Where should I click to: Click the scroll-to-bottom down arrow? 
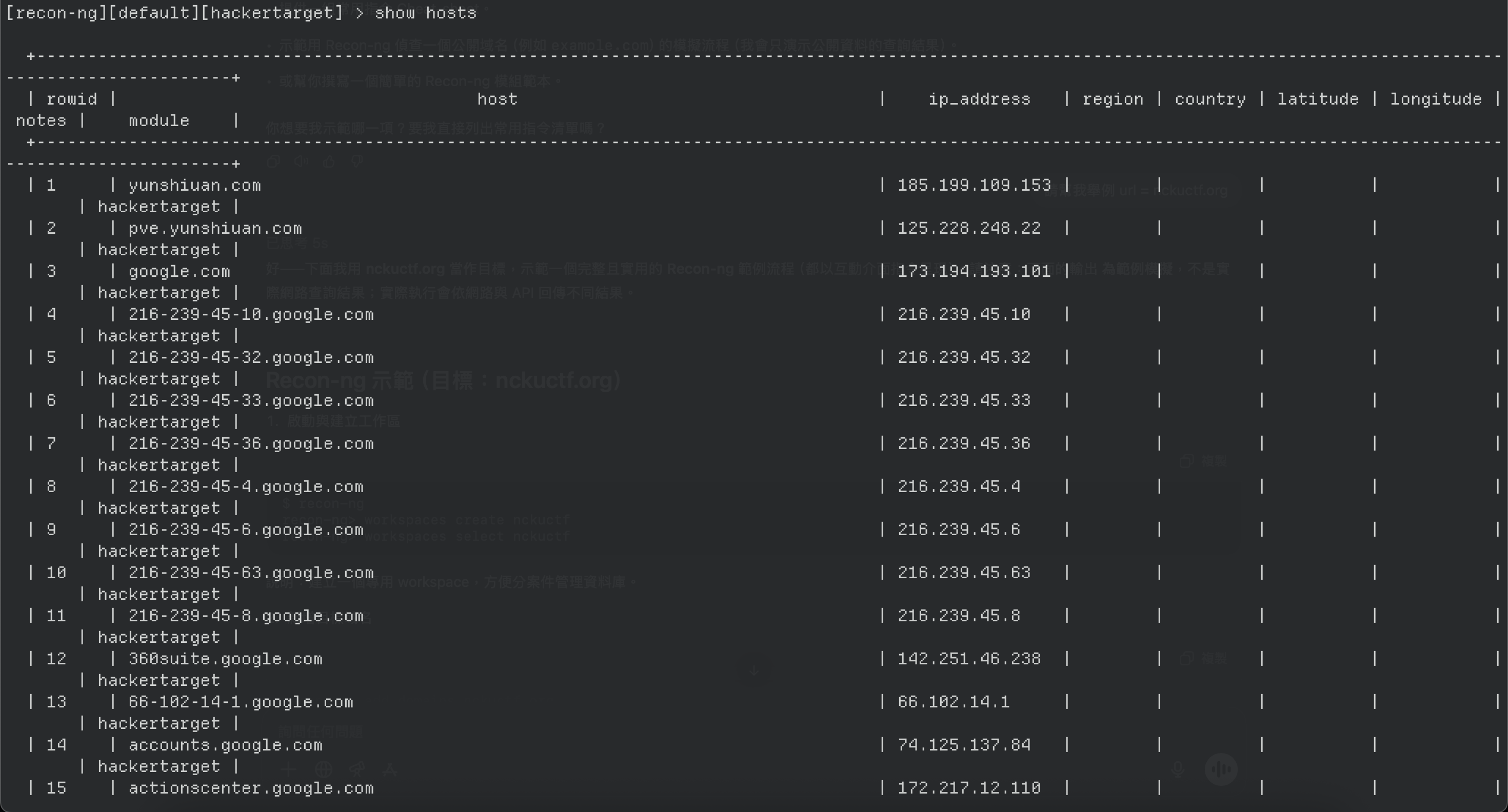754,670
